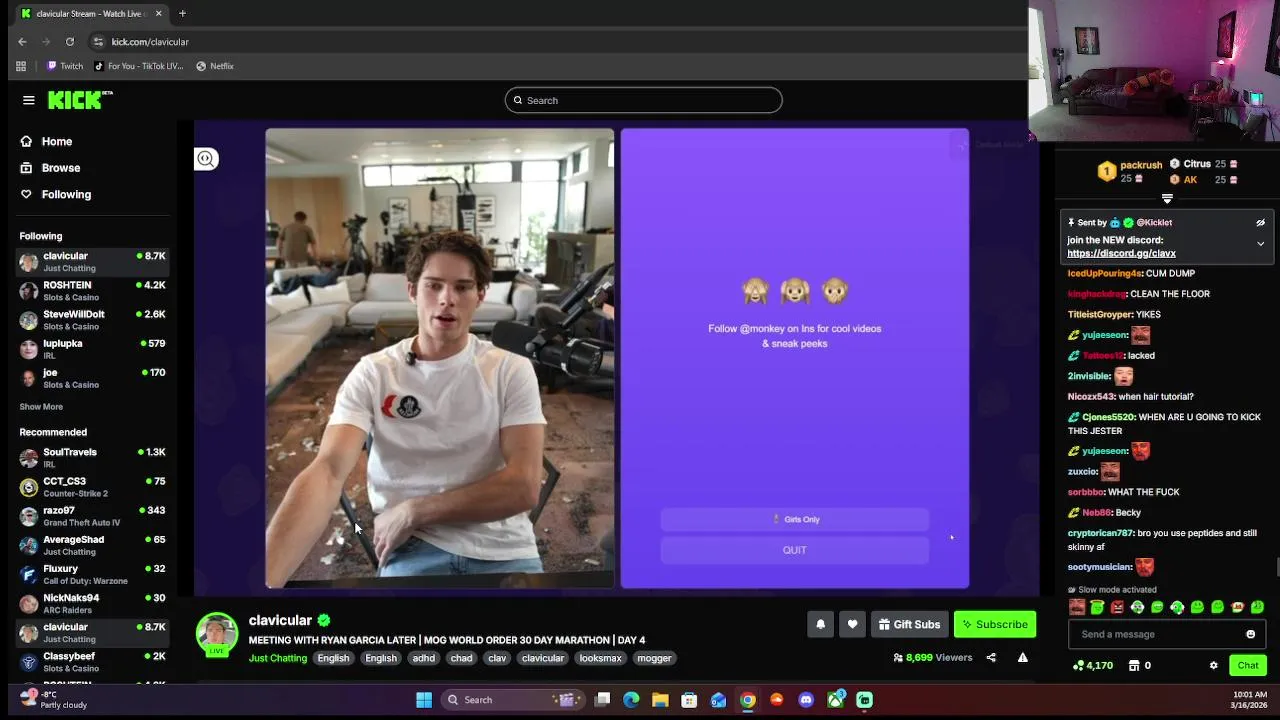Click the report warning triangle icon
This screenshot has width=1280, height=720.
(x=1022, y=658)
